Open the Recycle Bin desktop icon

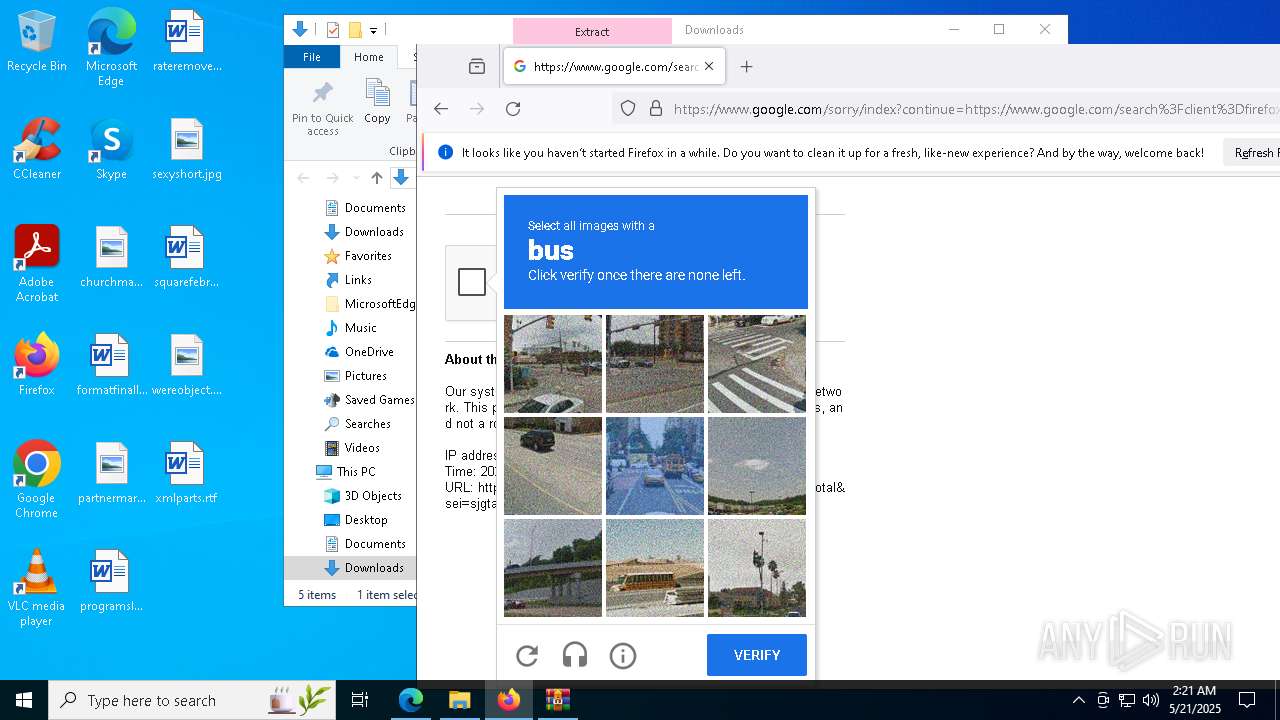coord(37,43)
